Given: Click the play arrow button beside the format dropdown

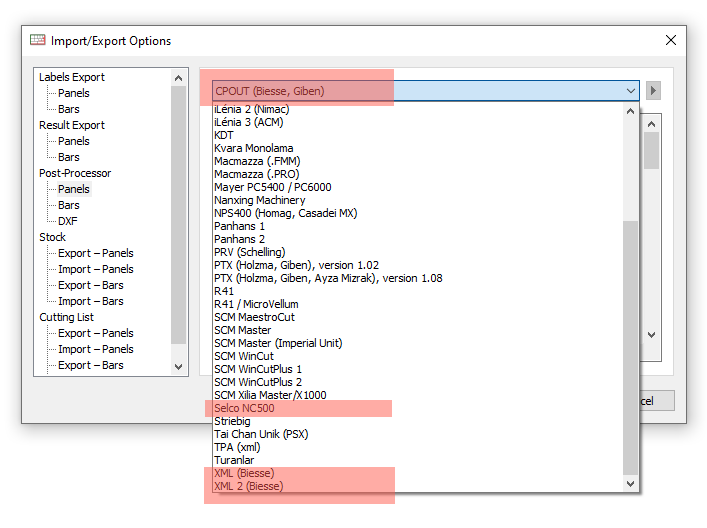Looking at the screenshot, I should pyautogui.click(x=653, y=91).
